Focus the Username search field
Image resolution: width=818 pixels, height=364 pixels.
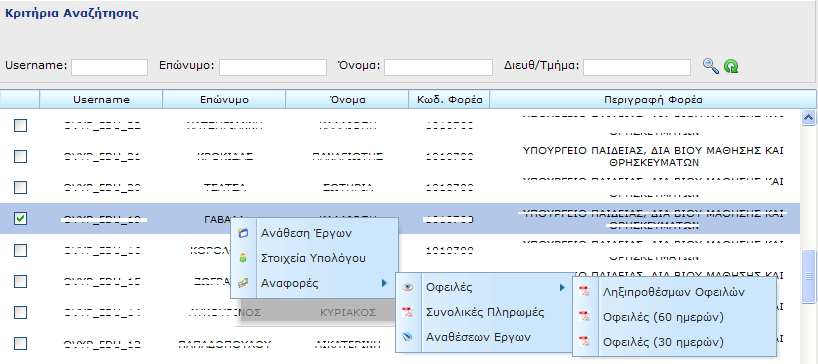click(110, 67)
